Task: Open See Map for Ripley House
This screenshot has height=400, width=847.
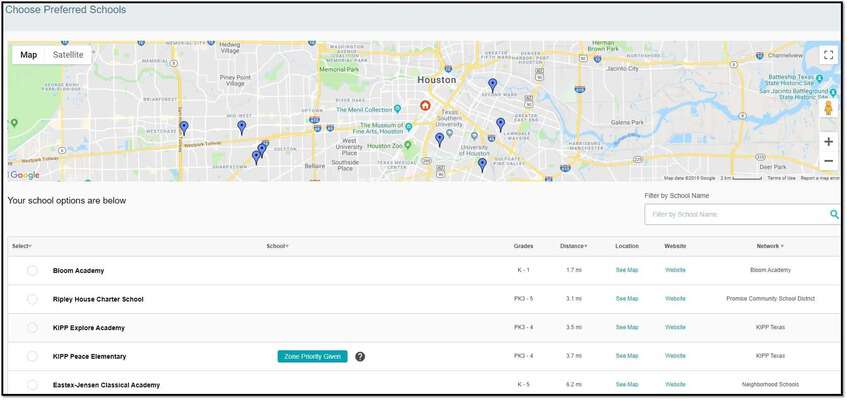Action: [x=627, y=298]
